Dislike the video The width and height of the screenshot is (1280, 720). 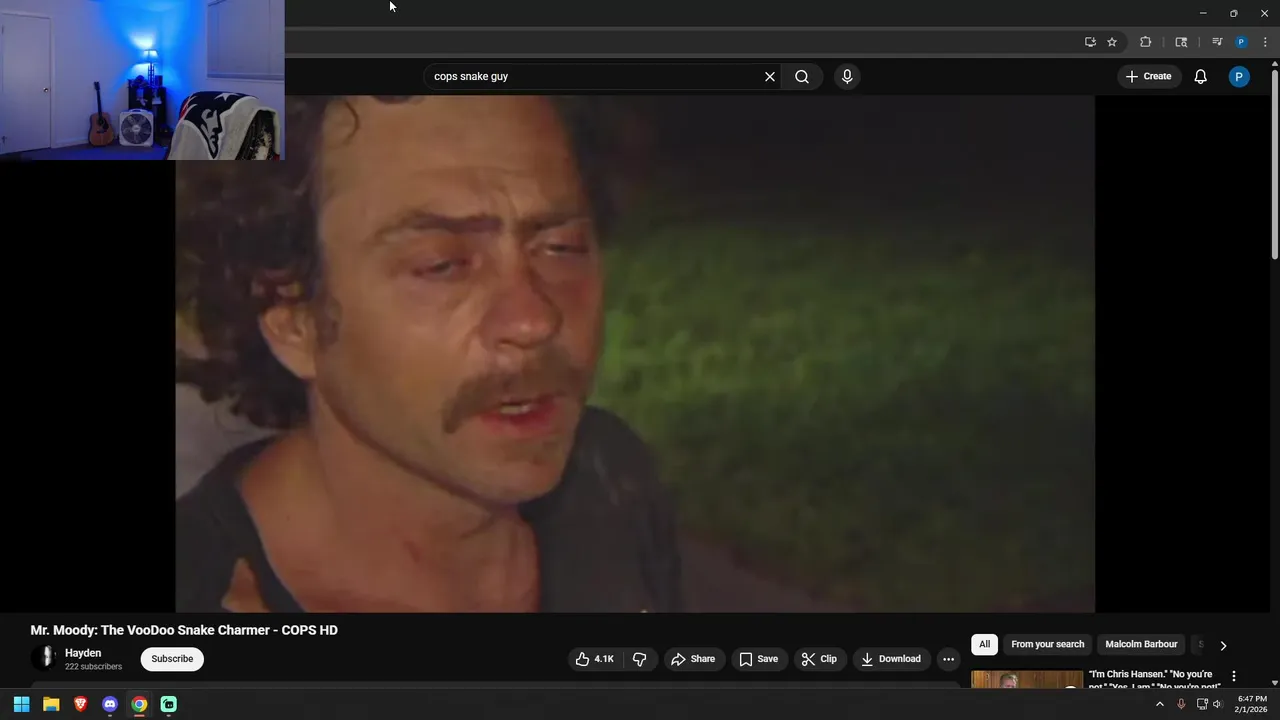640,659
